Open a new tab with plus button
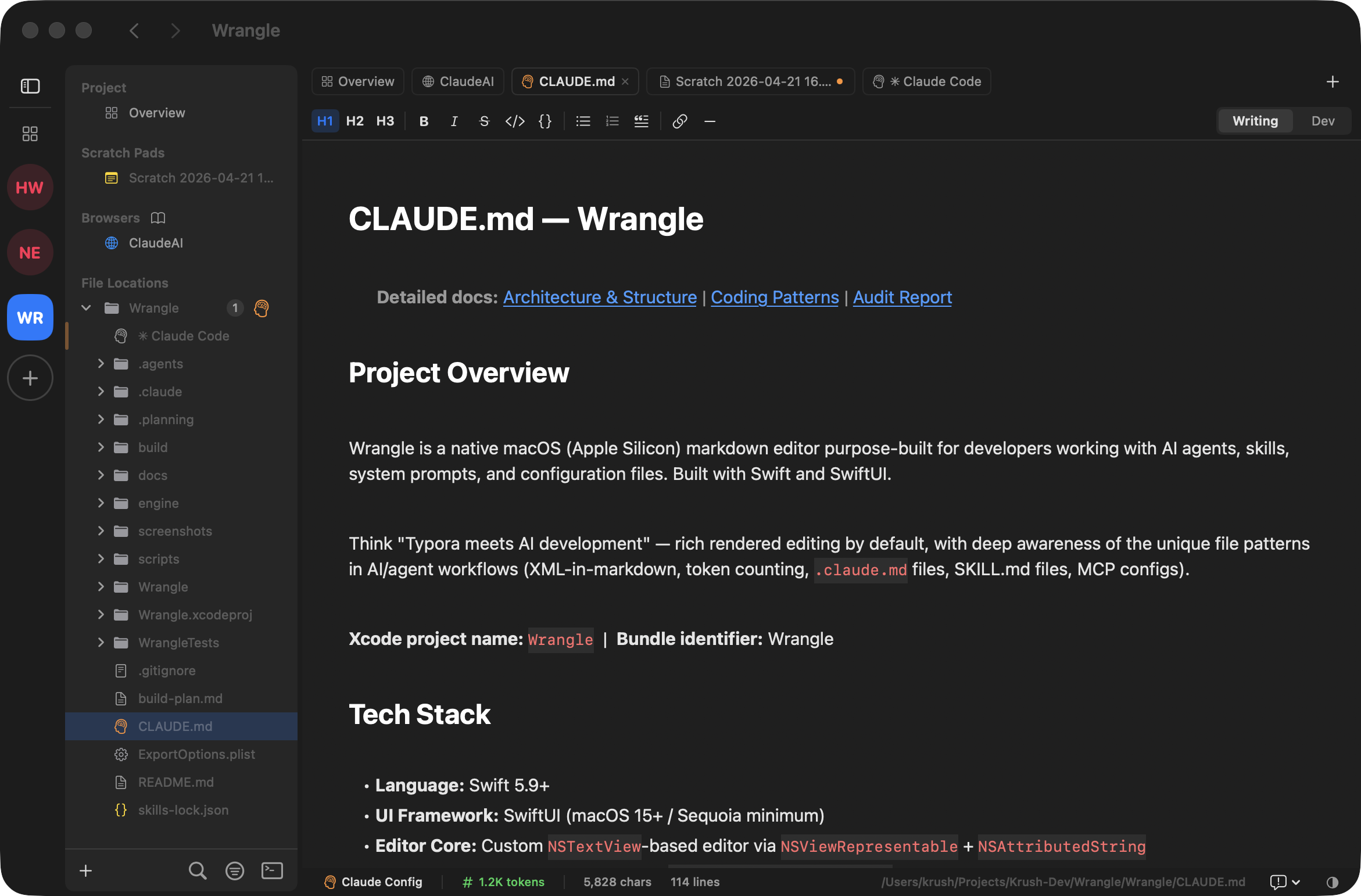This screenshot has width=1361, height=896. pyautogui.click(x=1333, y=82)
